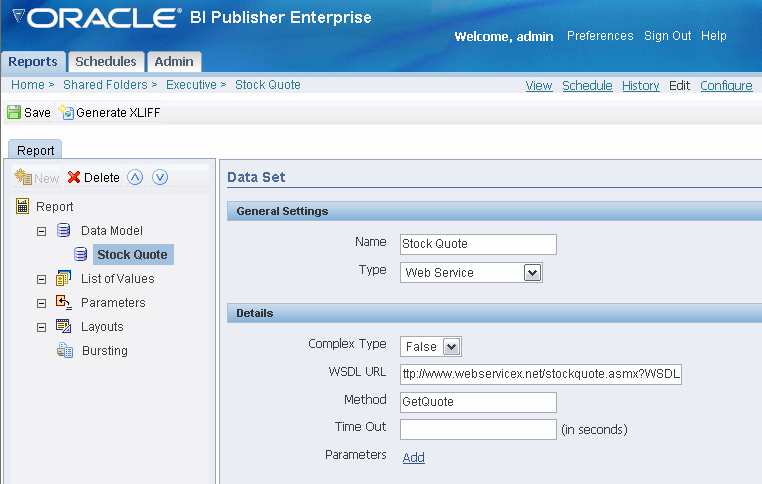Viewport: 762px width, 484px height.
Task: Select the Report panel tab
Action: pyautogui.click(x=35, y=150)
